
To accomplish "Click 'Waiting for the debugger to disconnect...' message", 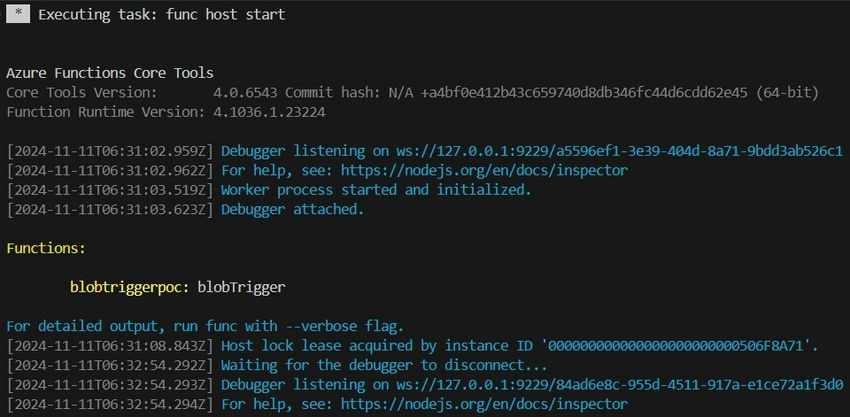I will pos(384,365).
